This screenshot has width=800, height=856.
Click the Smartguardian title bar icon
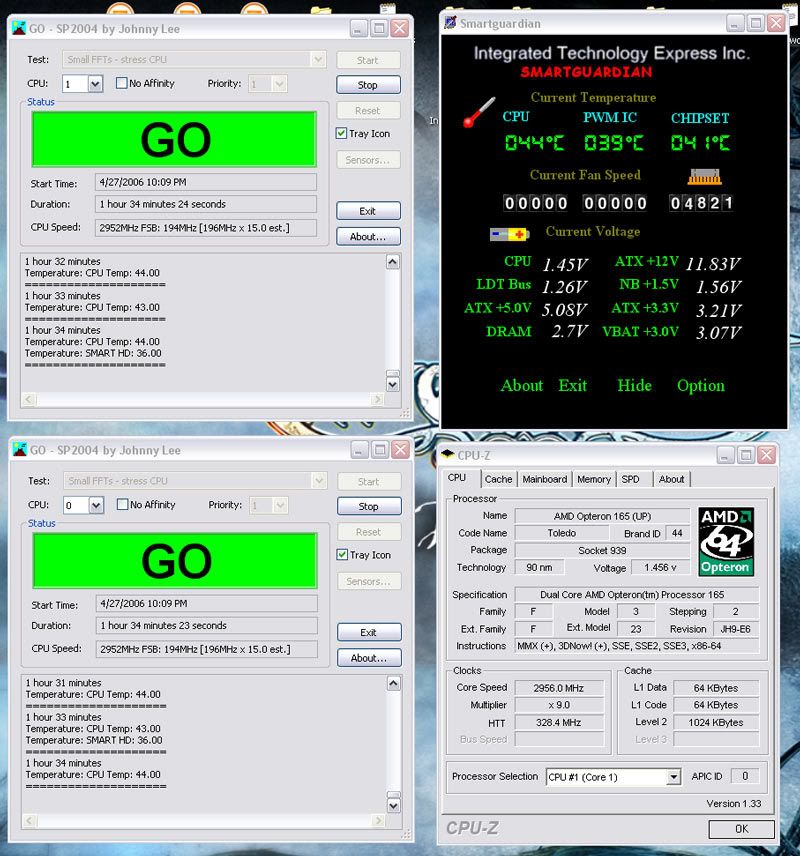coord(451,23)
